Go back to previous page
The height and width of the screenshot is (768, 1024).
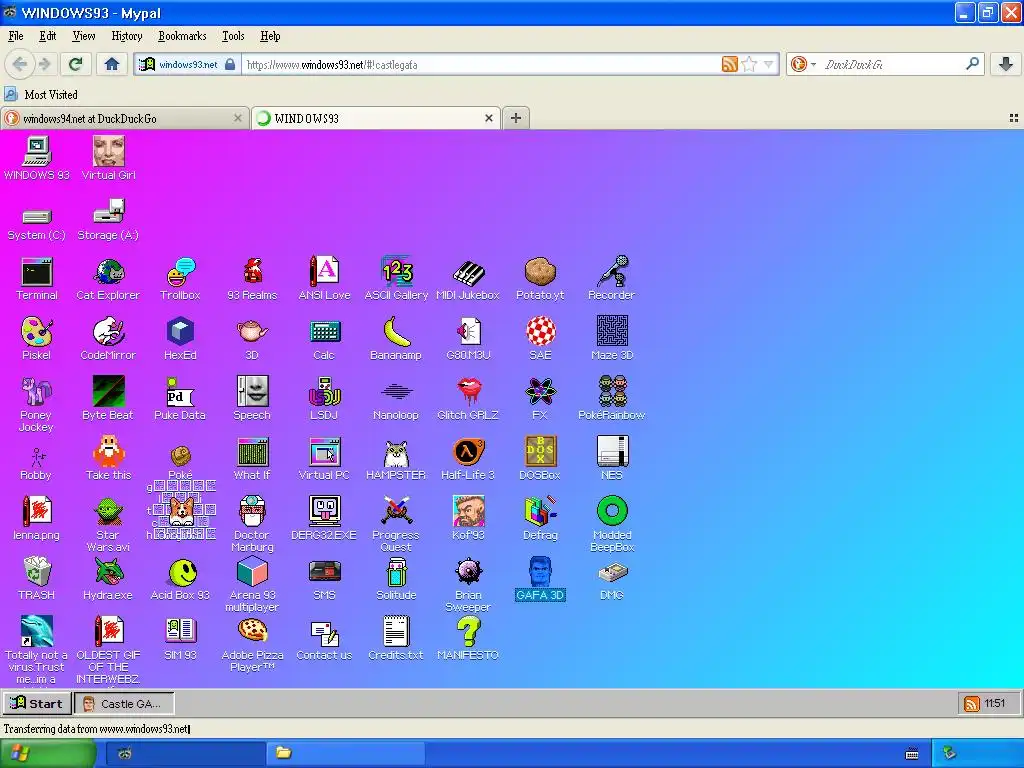click(x=20, y=64)
